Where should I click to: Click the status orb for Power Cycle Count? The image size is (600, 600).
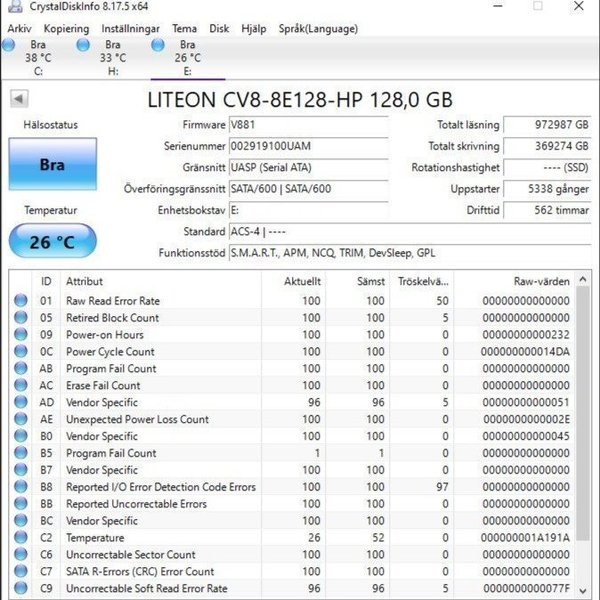21,351
